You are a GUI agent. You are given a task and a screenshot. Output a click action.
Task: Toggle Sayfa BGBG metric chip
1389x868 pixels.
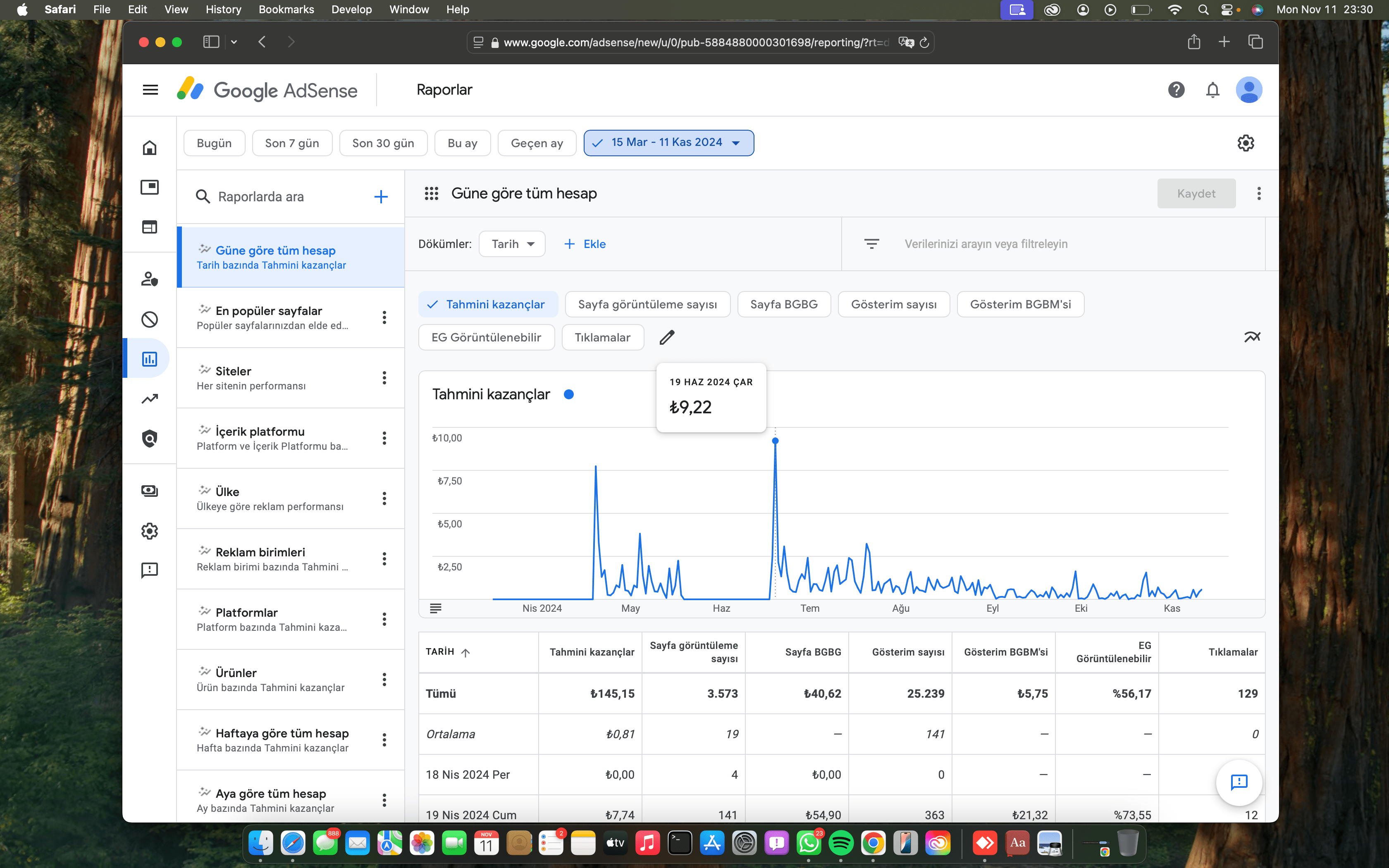click(x=783, y=304)
